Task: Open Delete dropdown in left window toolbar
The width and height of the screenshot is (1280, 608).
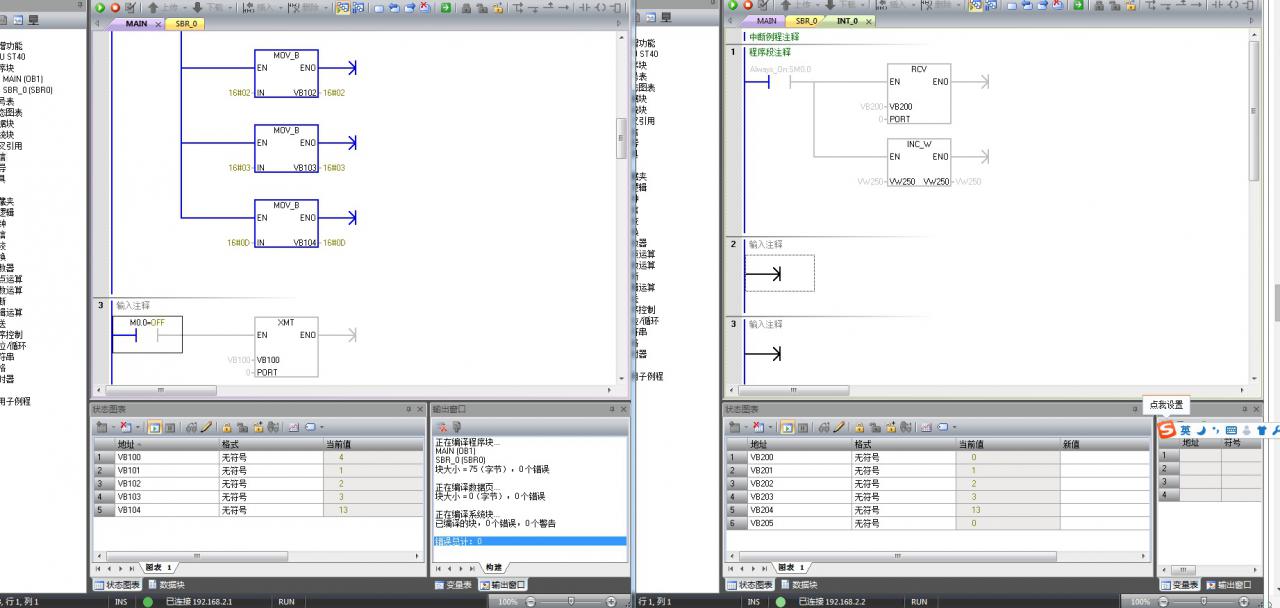Action: 326,7
